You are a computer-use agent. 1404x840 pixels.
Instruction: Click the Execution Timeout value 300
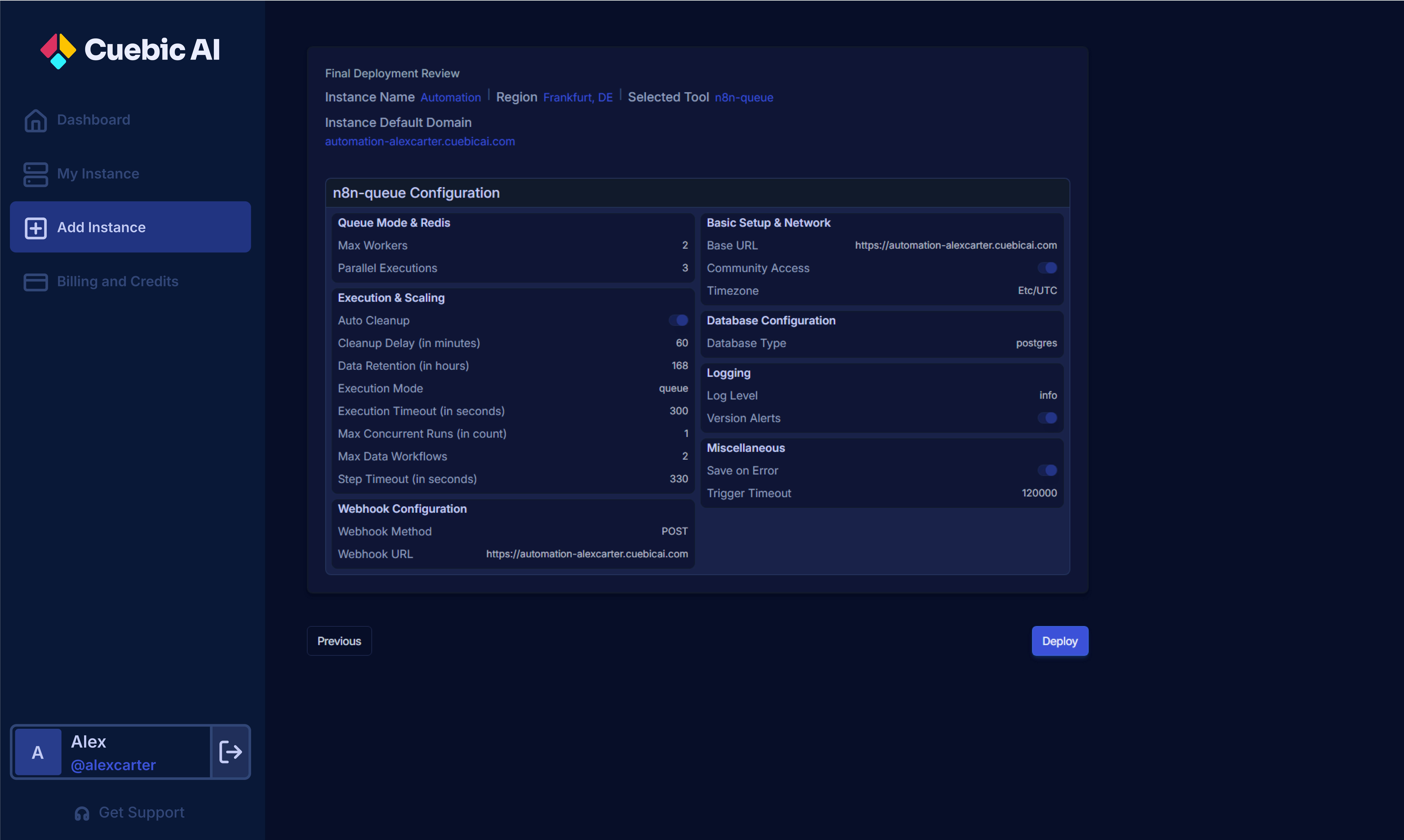click(679, 411)
